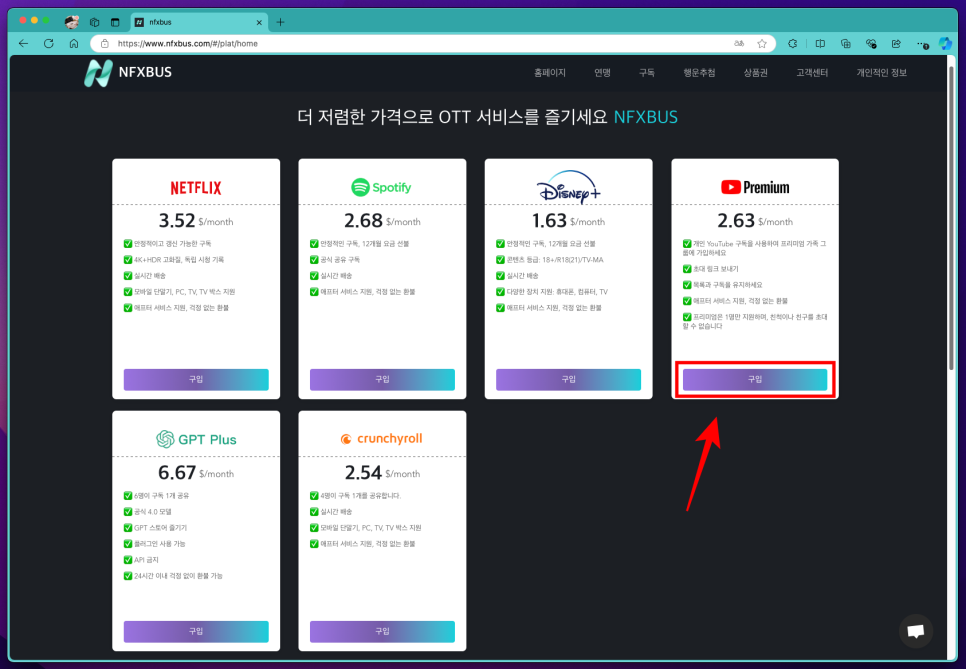The image size is (966, 669).
Task: Refresh the page
Action: coord(49,44)
